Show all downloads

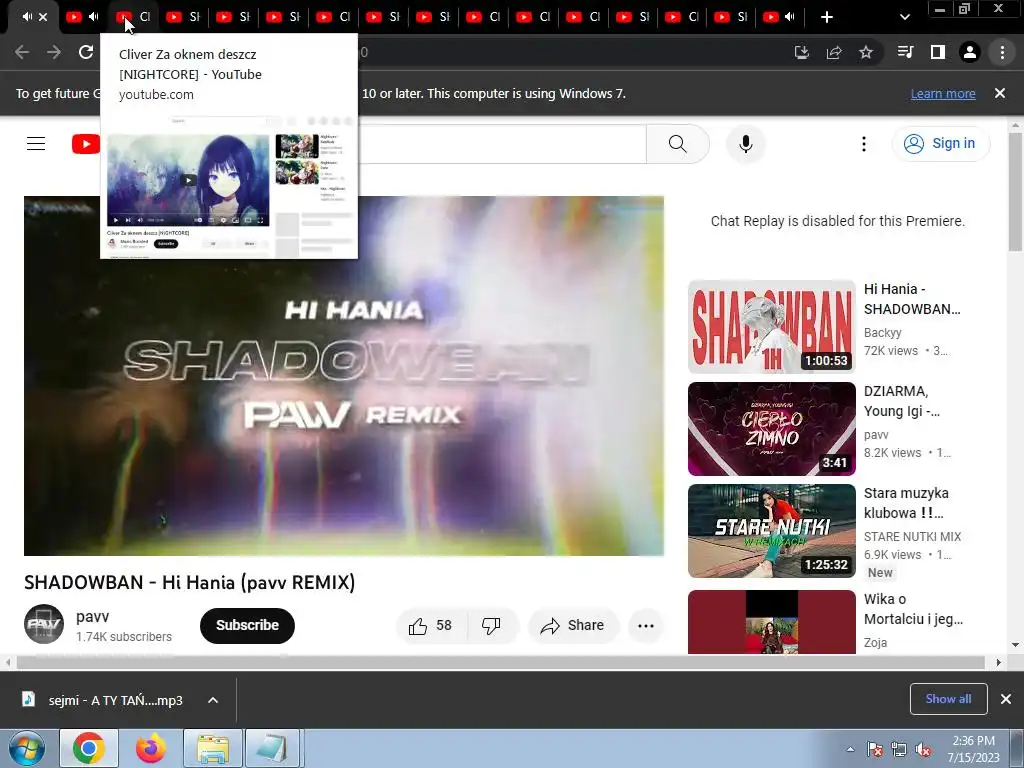(948, 699)
